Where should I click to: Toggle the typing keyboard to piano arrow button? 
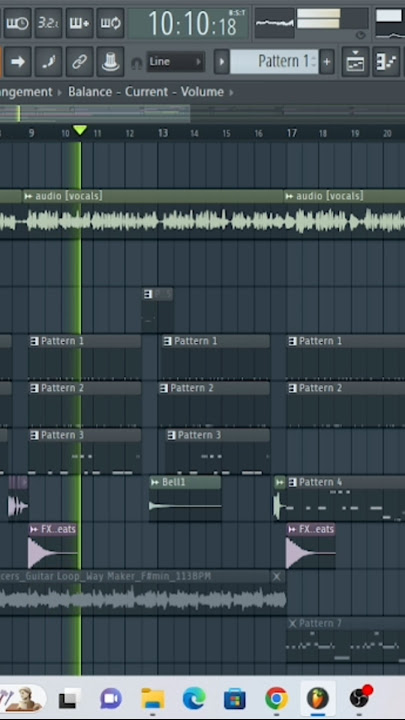coord(17,62)
